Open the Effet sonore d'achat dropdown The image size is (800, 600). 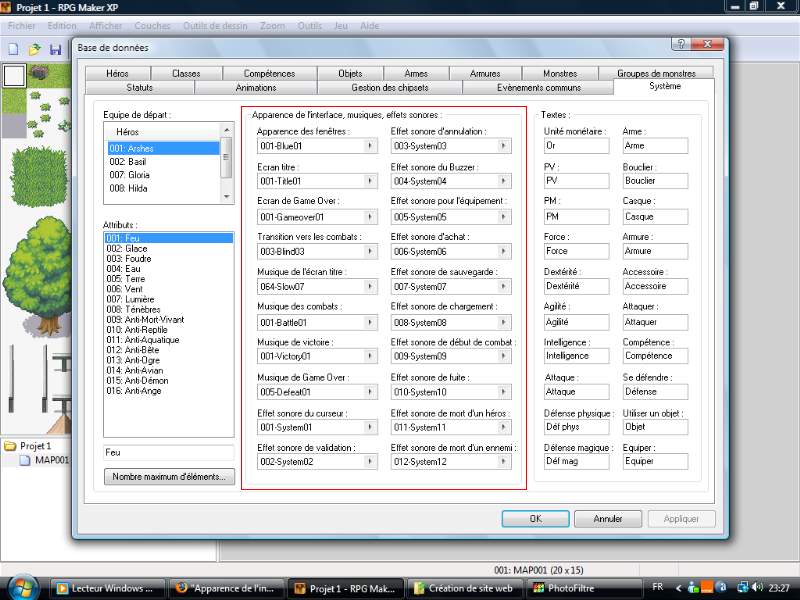505,252
